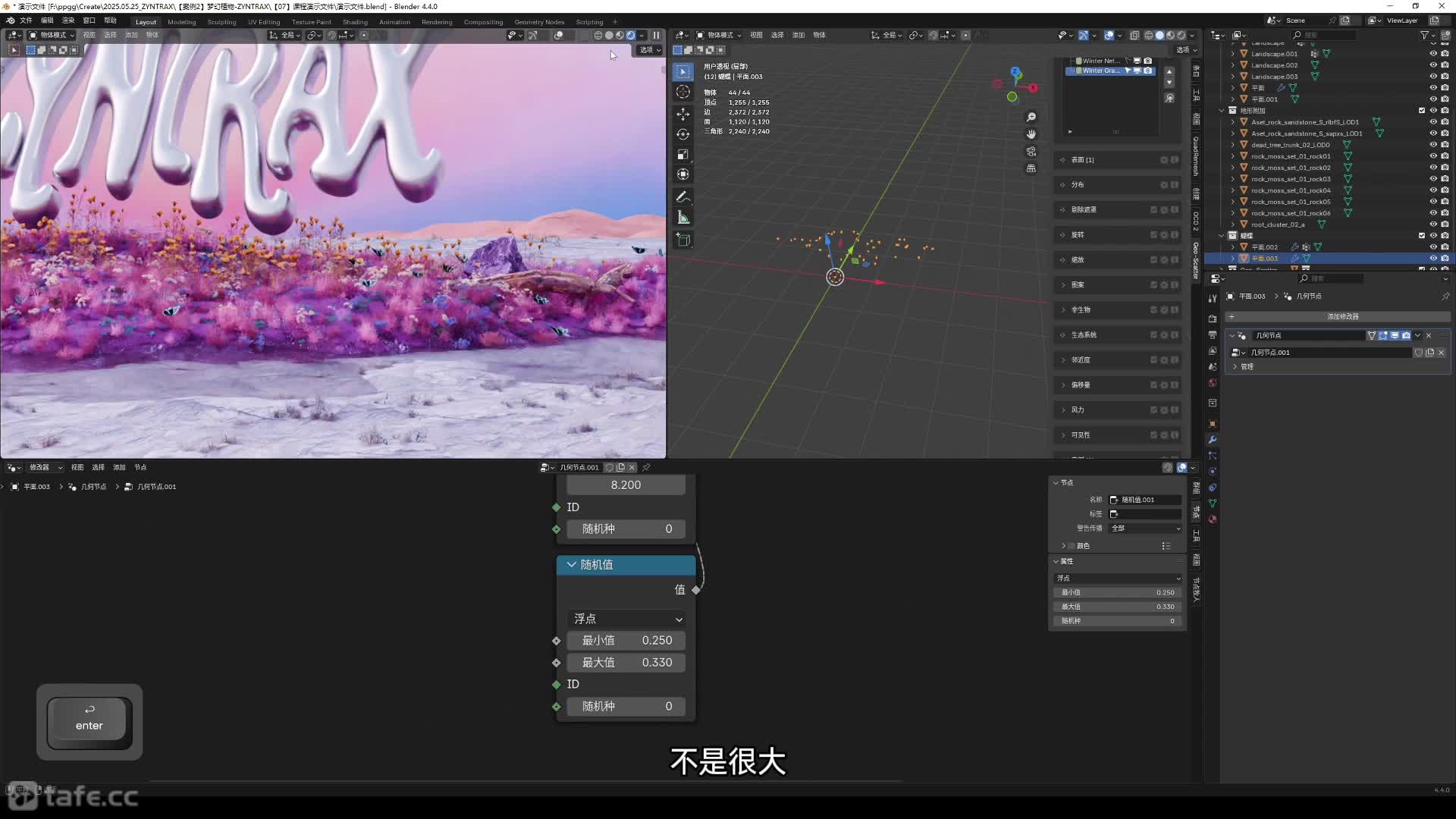Viewport: 1456px width, 819px height.
Task: Expand the 分布 panel
Action: tap(1117, 185)
